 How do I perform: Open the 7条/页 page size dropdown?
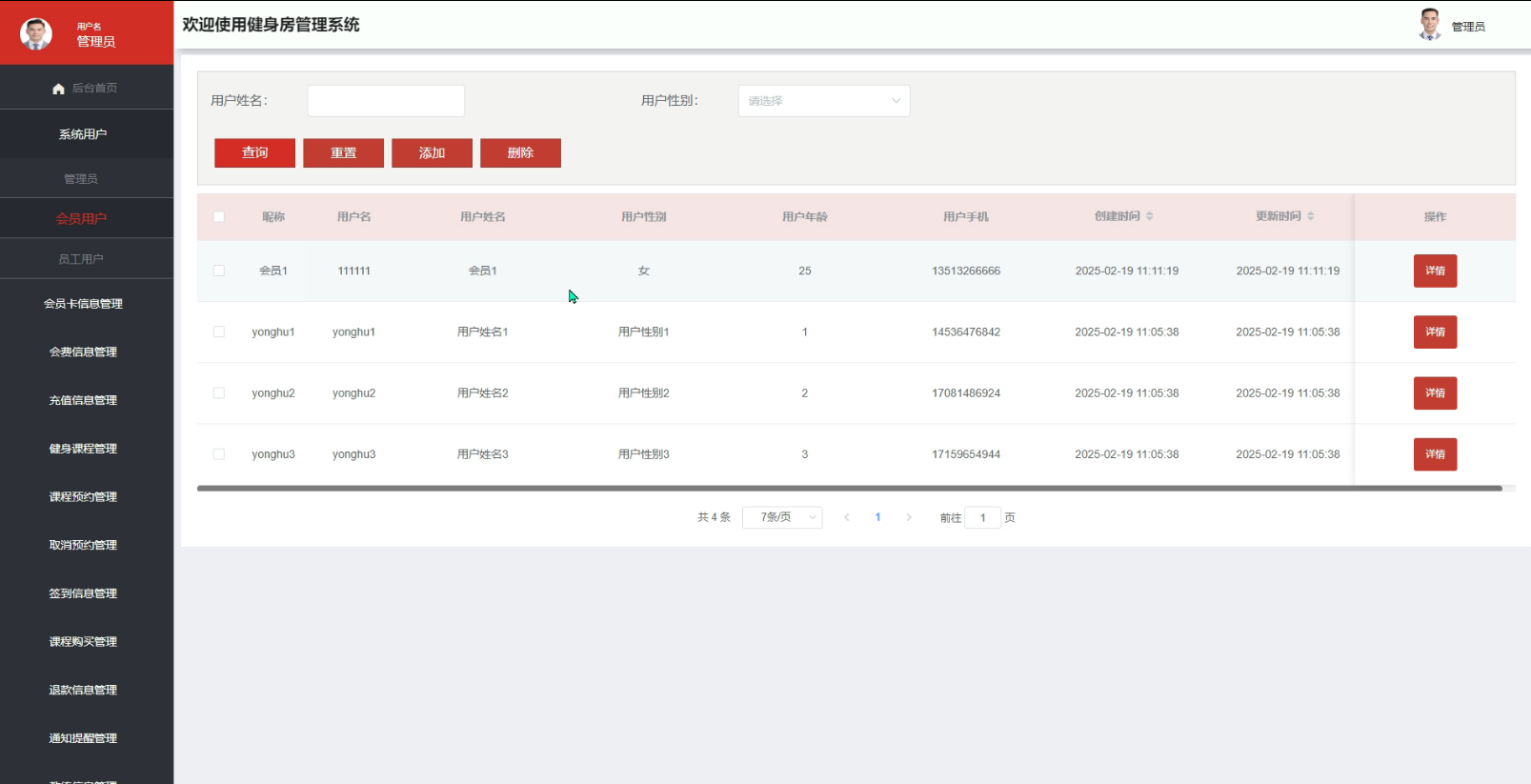[x=782, y=517]
